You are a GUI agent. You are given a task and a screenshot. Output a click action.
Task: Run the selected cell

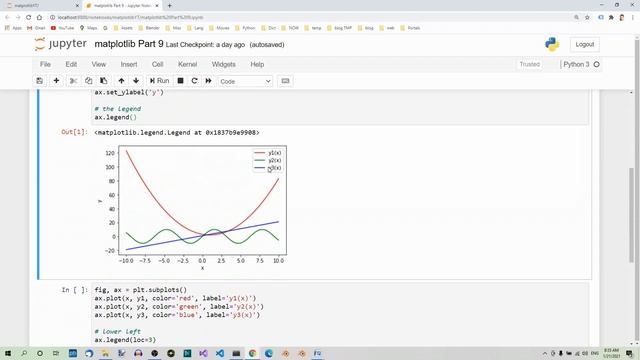click(159, 81)
